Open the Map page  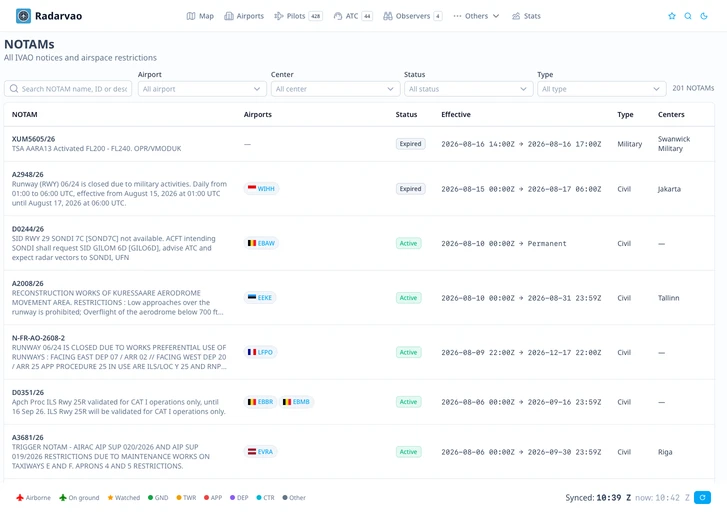[200, 16]
